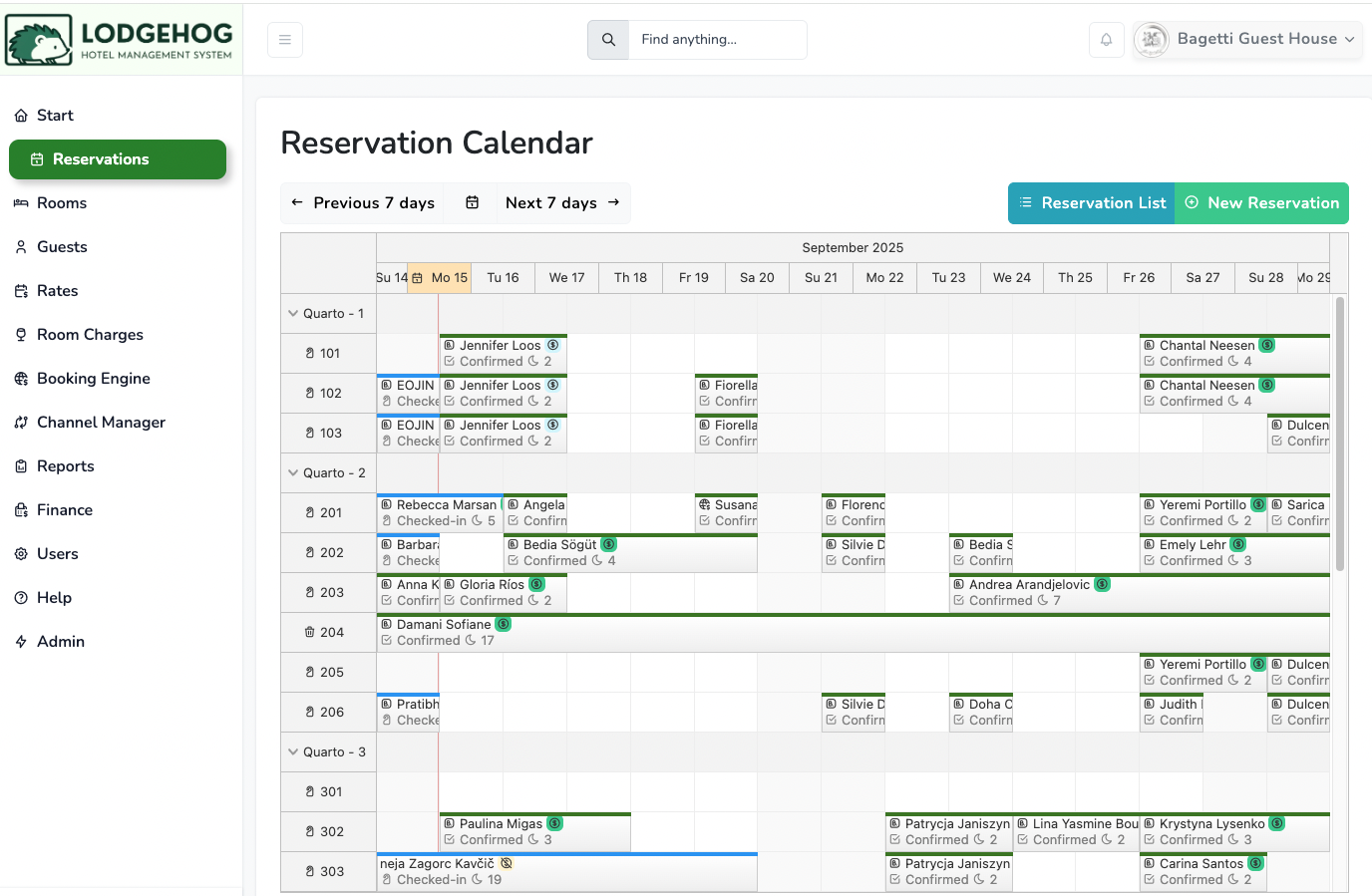1372x896 pixels.
Task: Open the Bagetti Guest House account dropdown
Action: [x=1246, y=40]
